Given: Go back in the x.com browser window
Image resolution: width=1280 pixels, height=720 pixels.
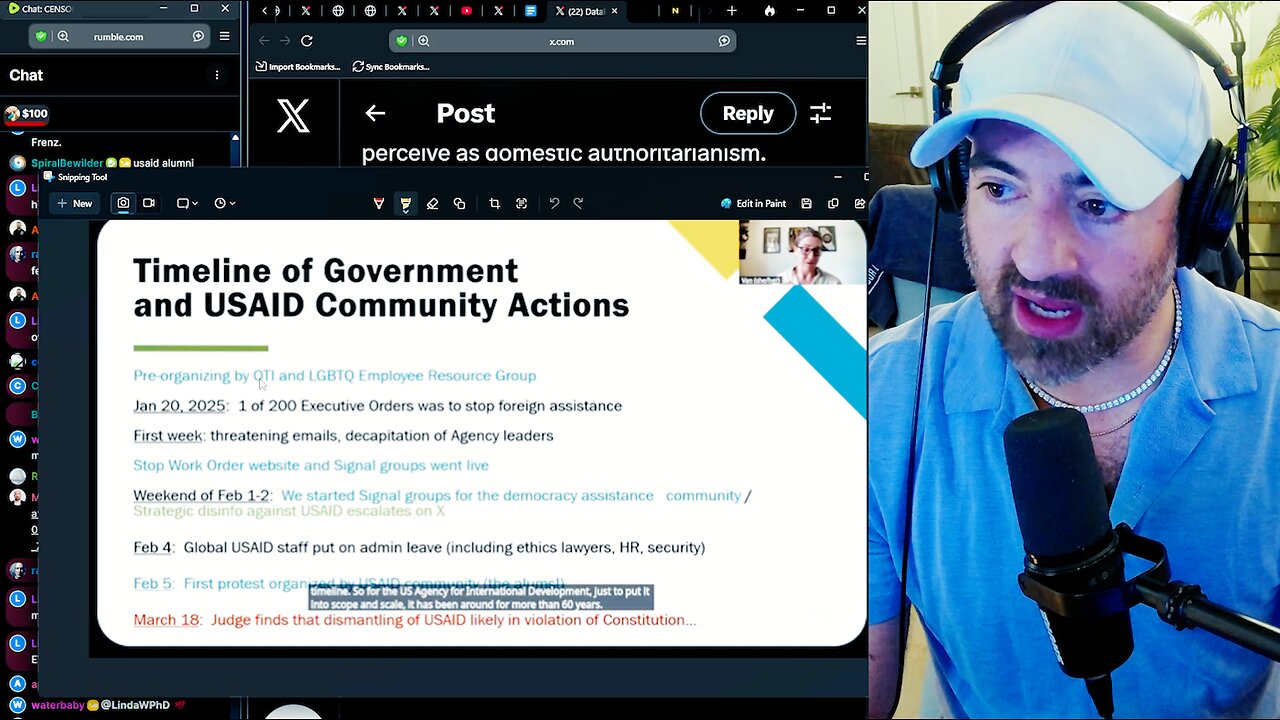Looking at the screenshot, I should (264, 41).
